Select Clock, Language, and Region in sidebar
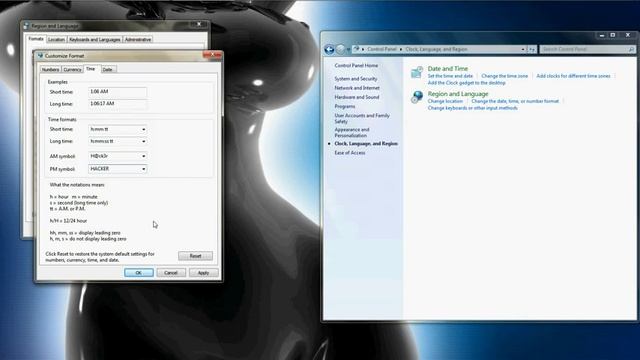Image resolution: width=640 pixels, height=360 pixels. 366,144
